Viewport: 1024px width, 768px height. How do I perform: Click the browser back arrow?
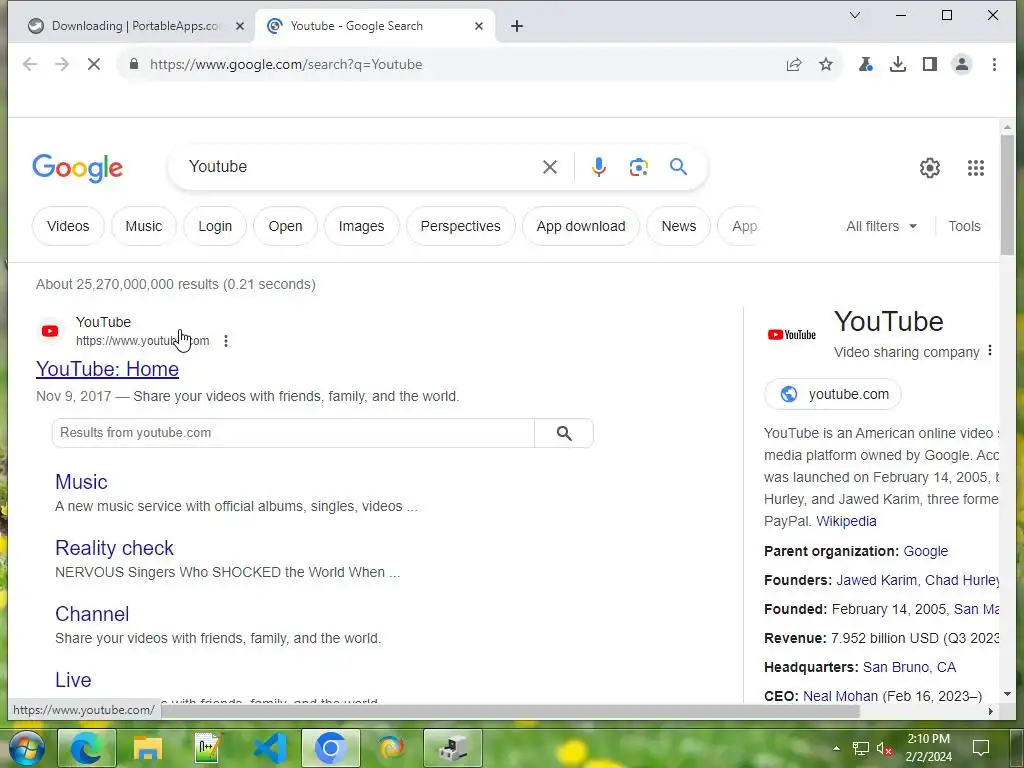pos(29,64)
